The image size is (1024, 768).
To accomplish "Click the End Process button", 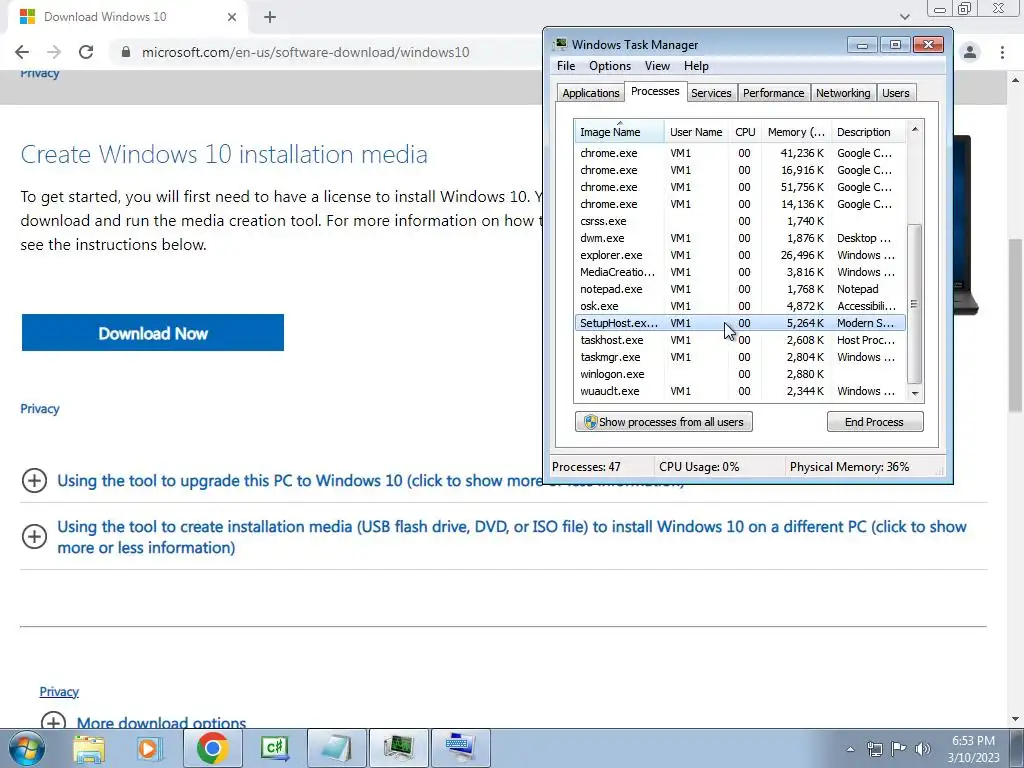I will (x=874, y=422).
